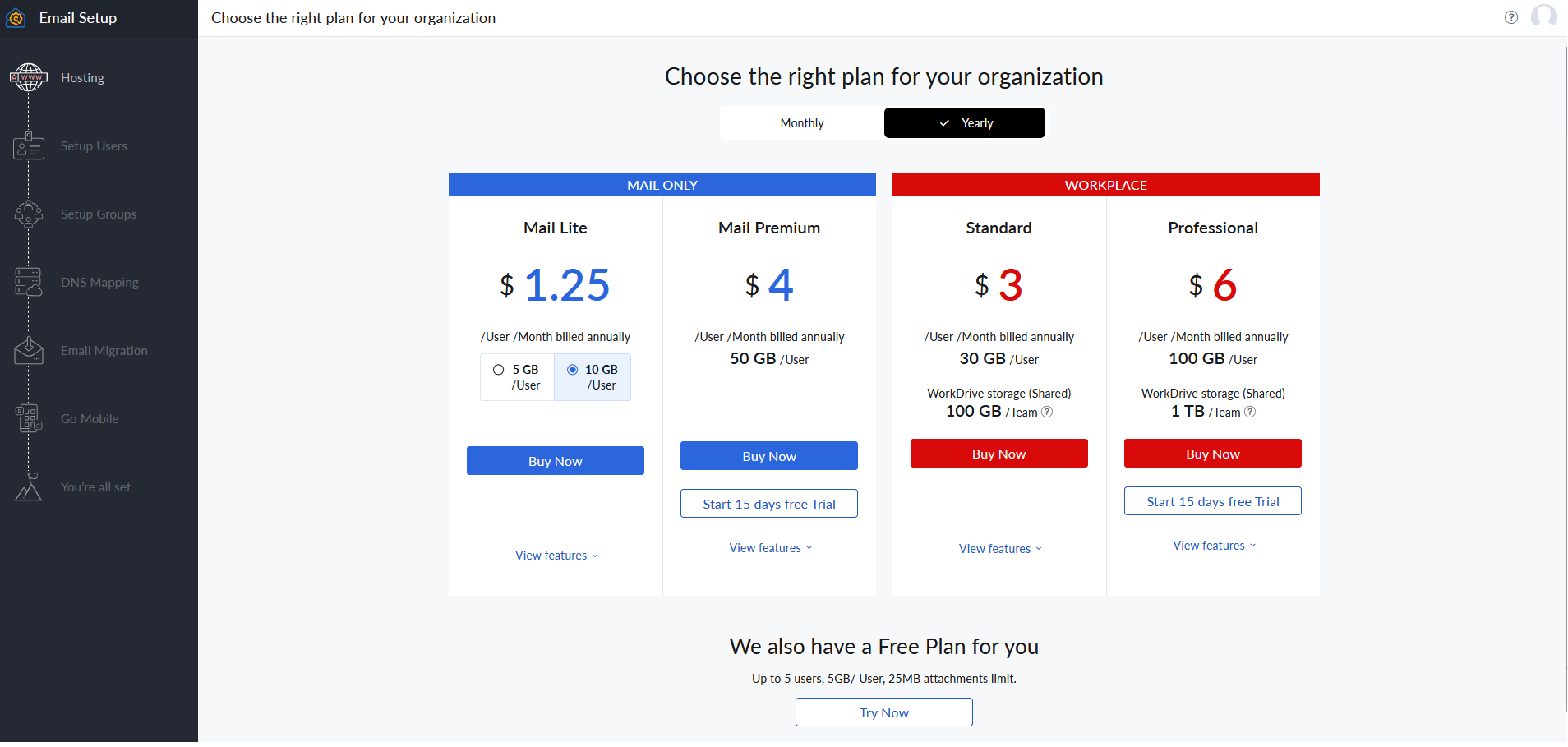The height and width of the screenshot is (747, 1568).
Task: Click the DNS Mapping server icon
Action: [29, 282]
